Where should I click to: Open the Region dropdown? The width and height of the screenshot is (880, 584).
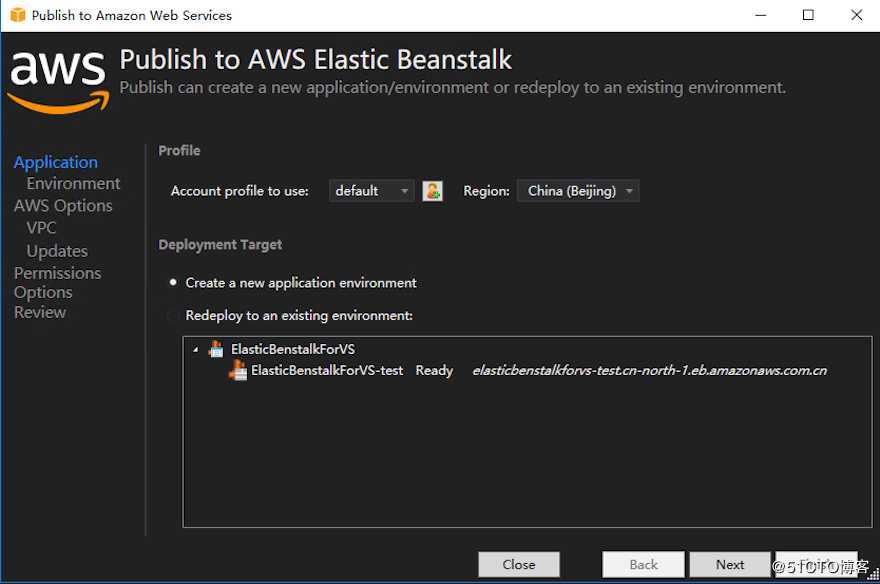(578, 191)
